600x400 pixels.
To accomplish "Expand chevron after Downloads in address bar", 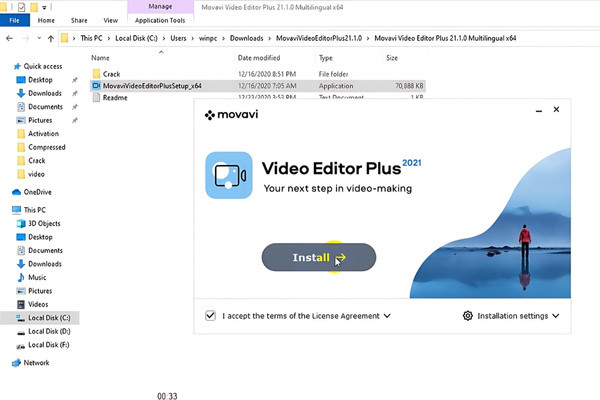I will click(x=269, y=38).
